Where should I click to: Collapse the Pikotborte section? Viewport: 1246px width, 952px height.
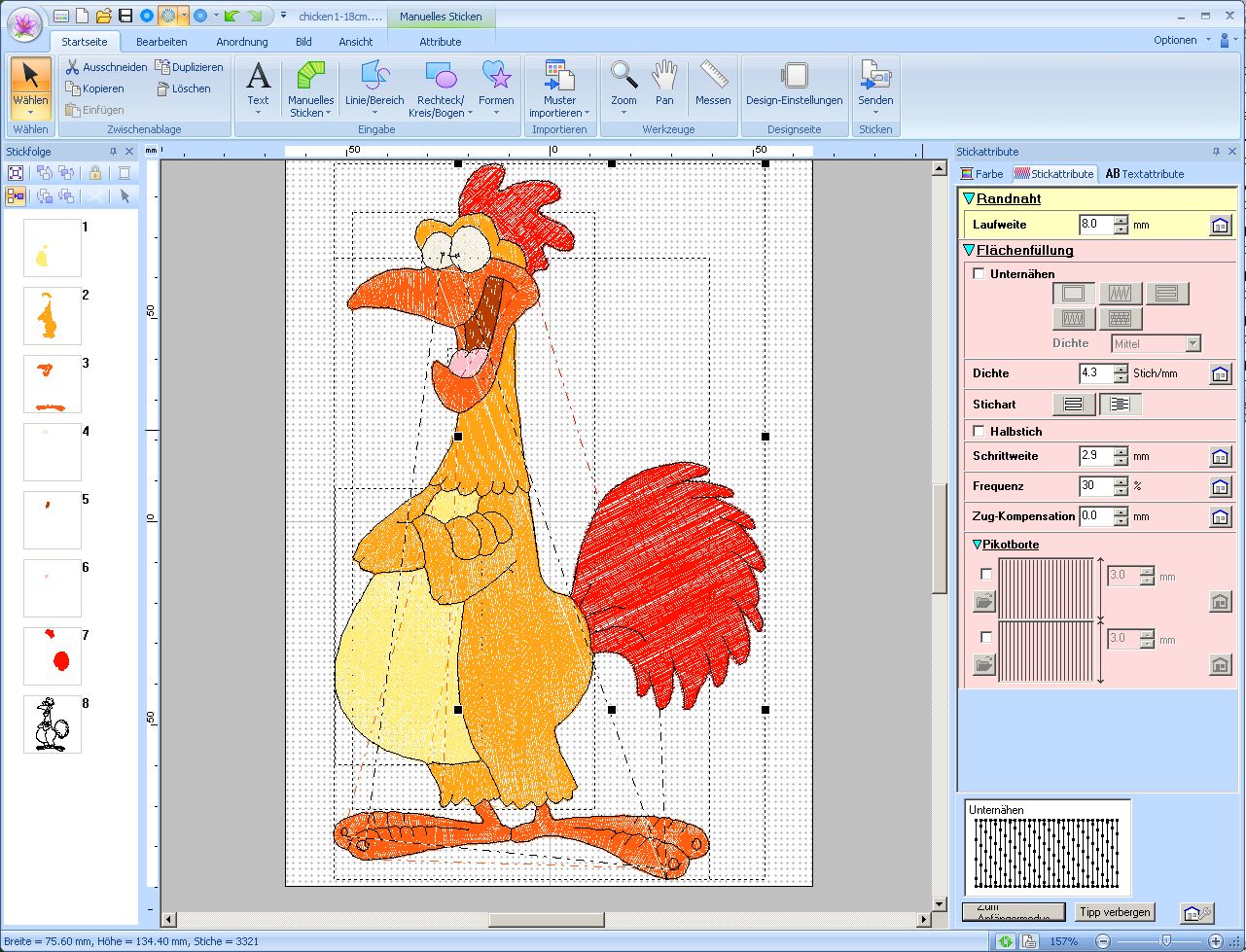[x=977, y=545]
